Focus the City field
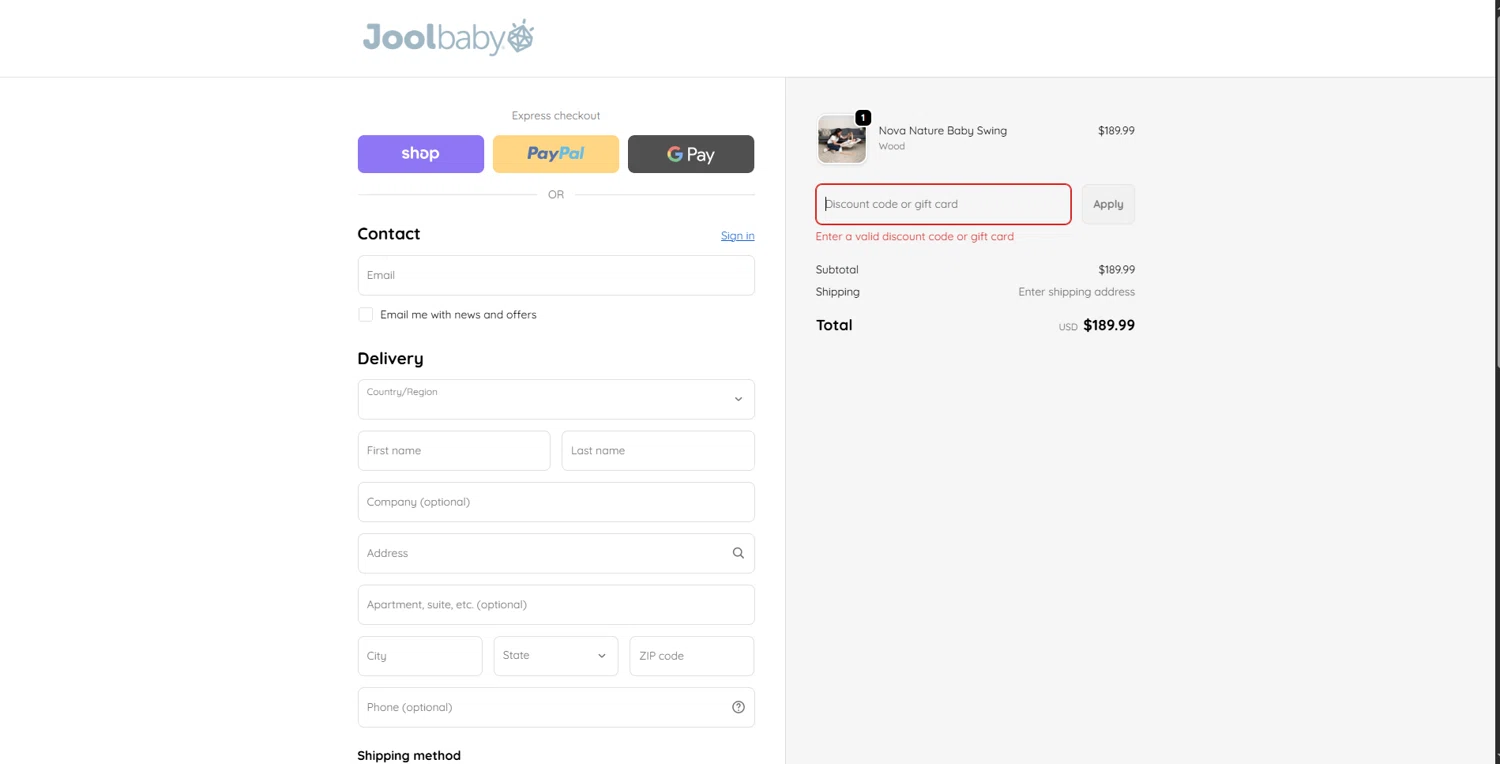The height and width of the screenshot is (764, 1500). 420,656
